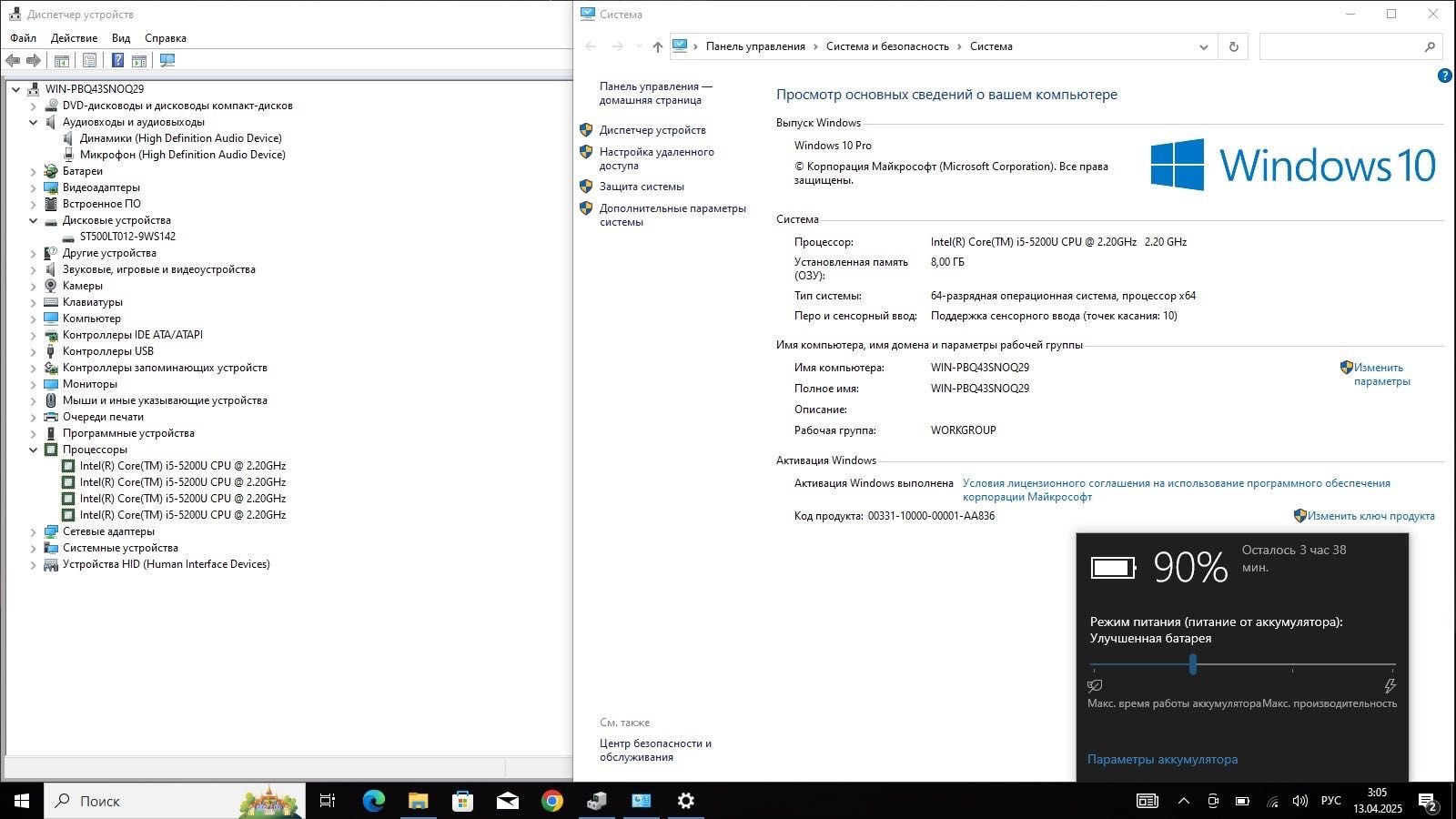Open the Справка menu
The height and width of the screenshot is (819, 1456).
[166, 38]
